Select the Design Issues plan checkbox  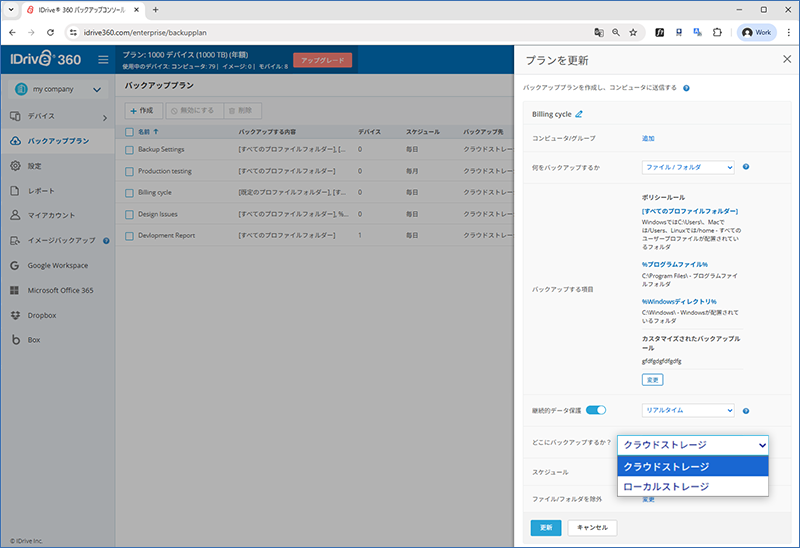[x=129, y=214]
